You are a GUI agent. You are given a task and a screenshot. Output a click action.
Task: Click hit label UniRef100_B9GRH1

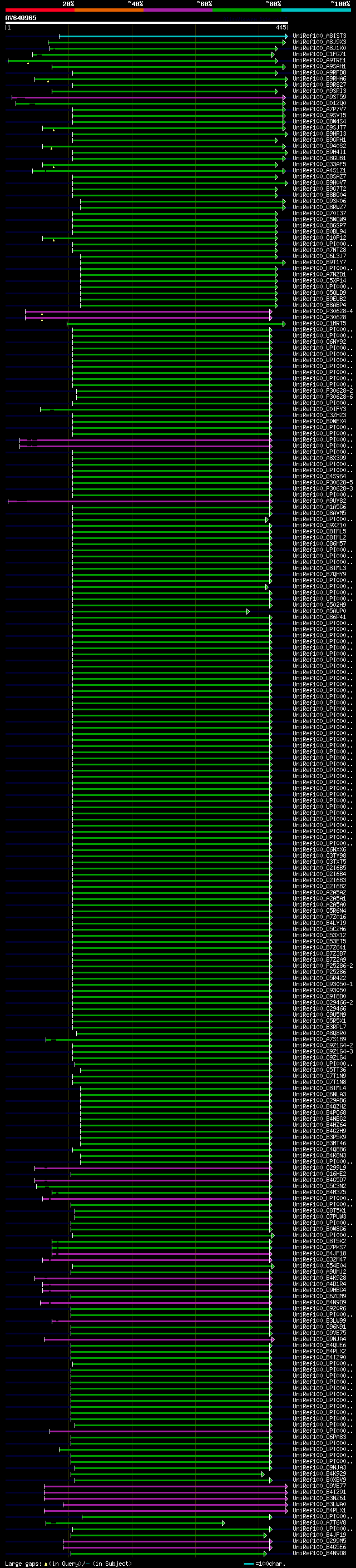coord(319,140)
